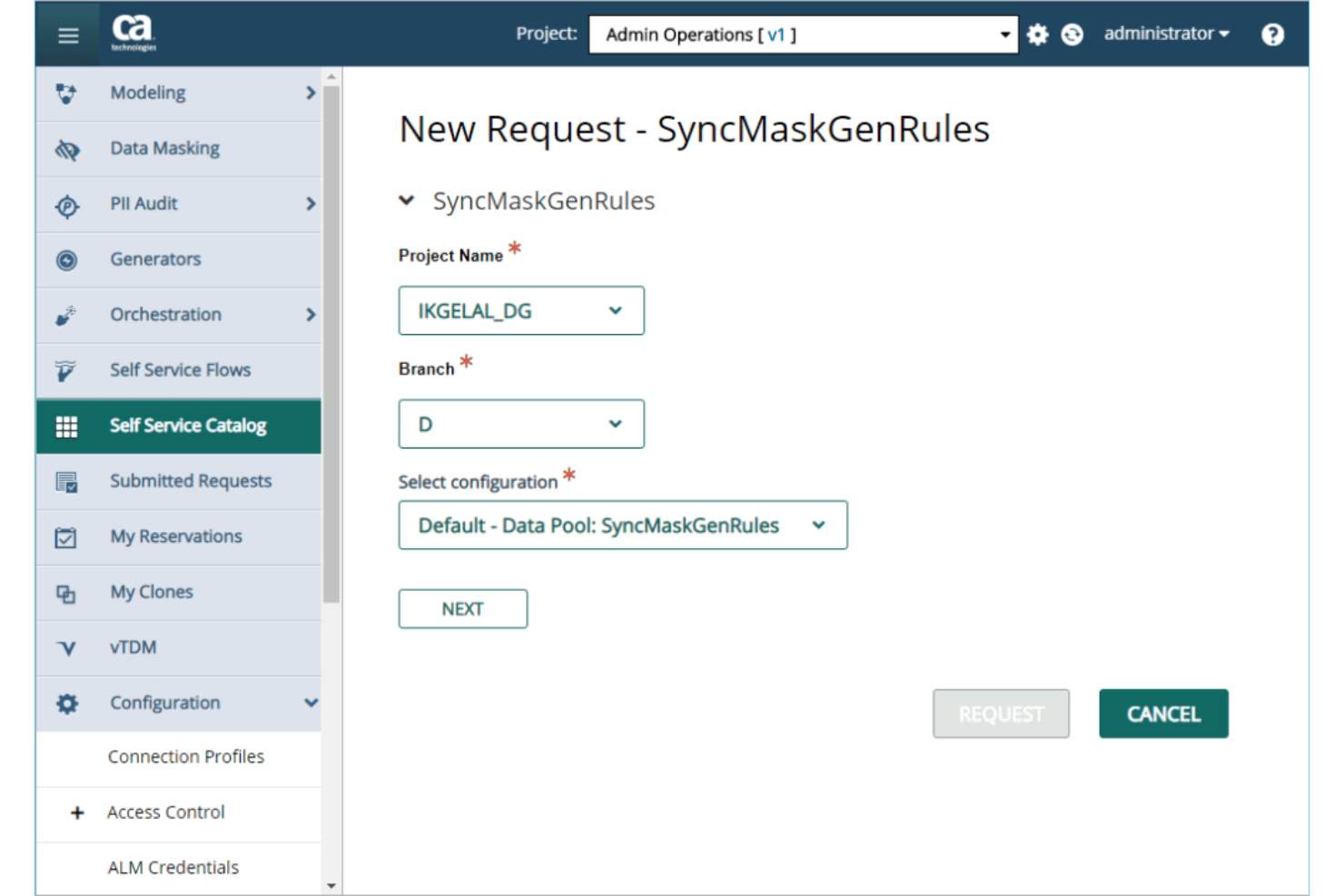The height and width of the screenshot is (896, 1344).
Task: Collapse the Configuration submenu chevron
Action: tap(311, 703)
